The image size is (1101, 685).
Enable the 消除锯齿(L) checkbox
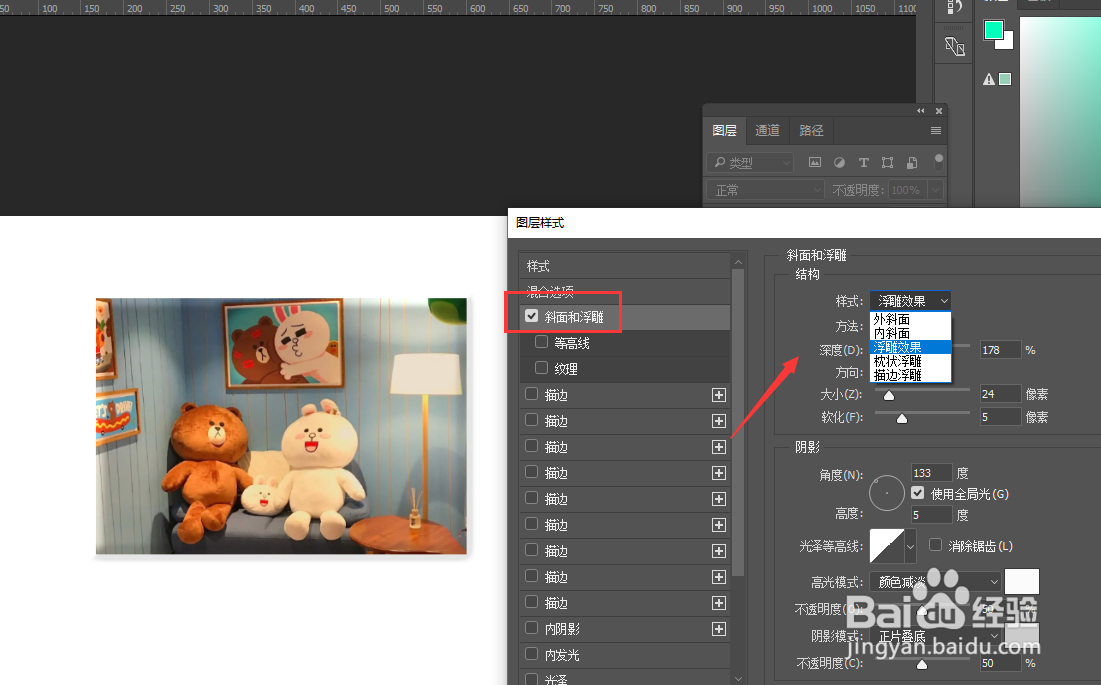click(x=935, y=545)
